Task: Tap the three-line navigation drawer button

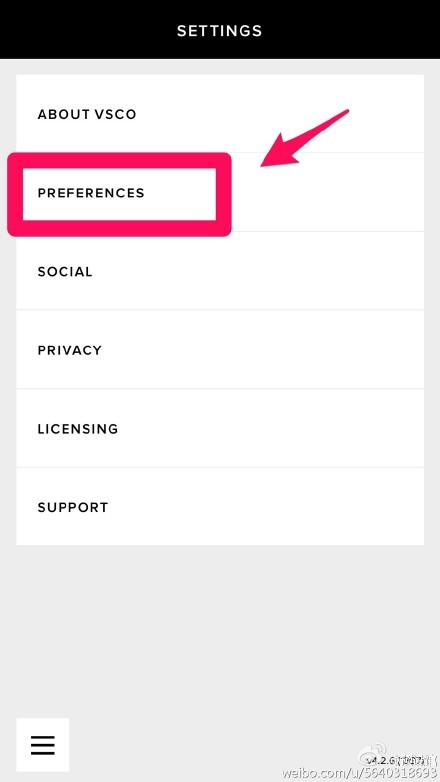Action: (x=42, y=745)
